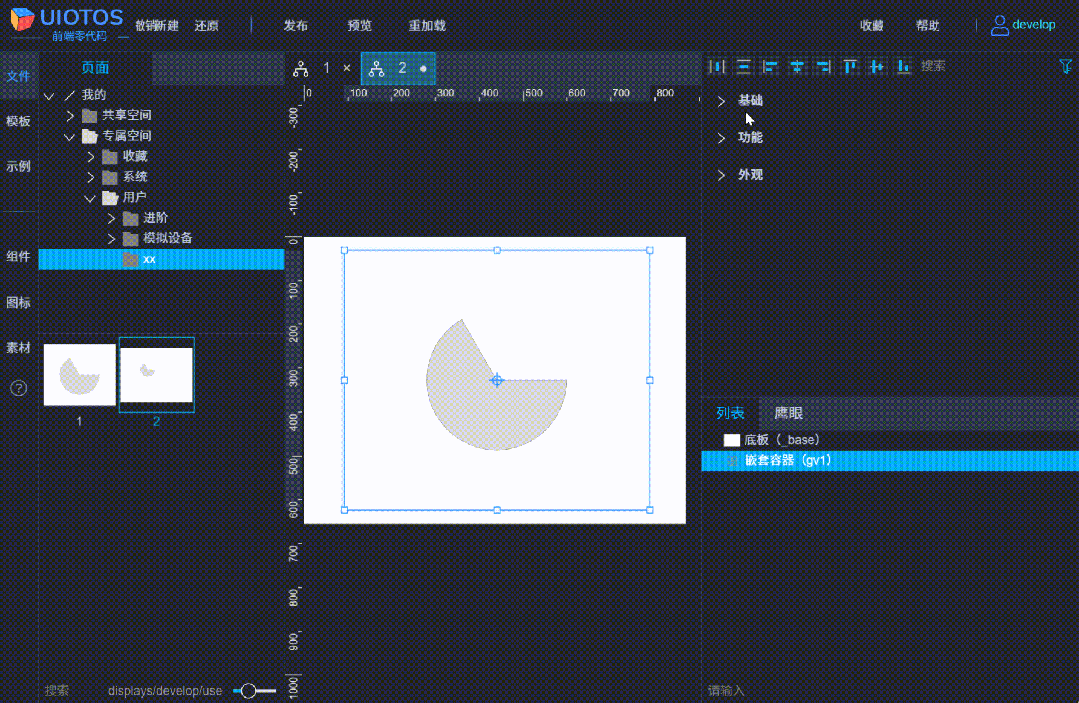Click the question mark help icon in the sidebar
Viewport: 1079px width, 703px height.
[19, 388]
